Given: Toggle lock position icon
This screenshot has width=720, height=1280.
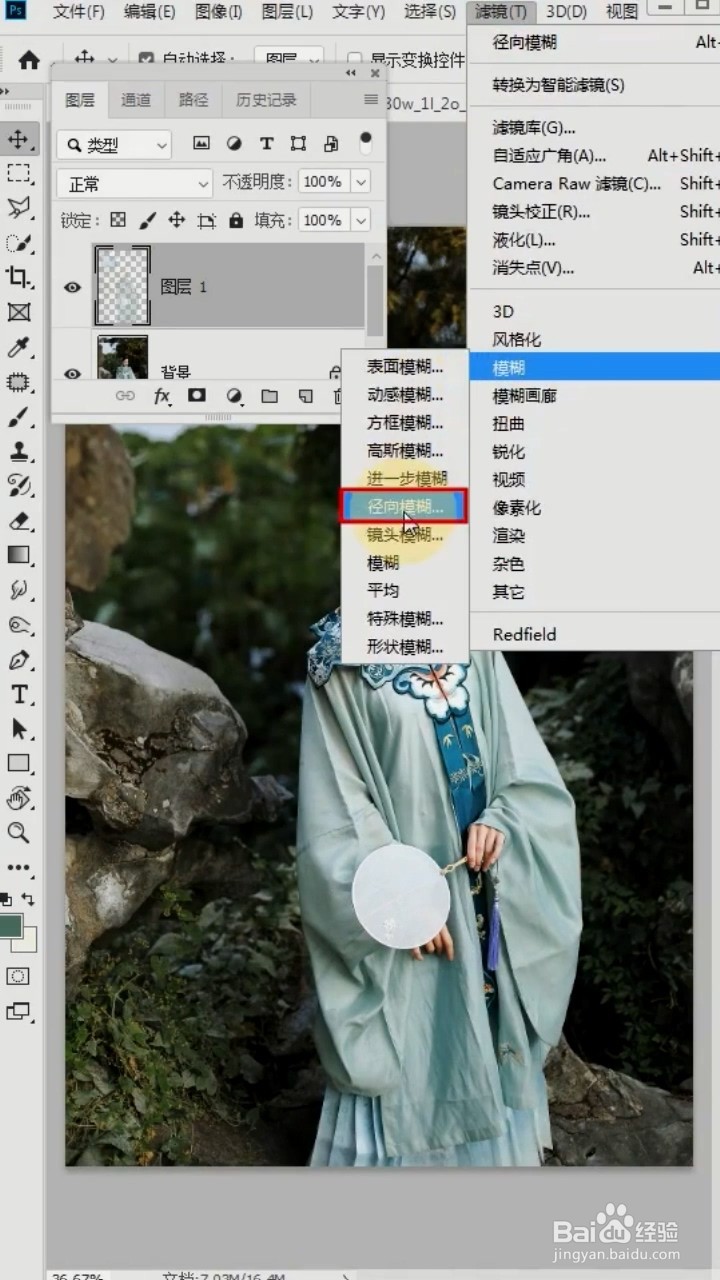Looking at the screenshot, I should 177,220.
